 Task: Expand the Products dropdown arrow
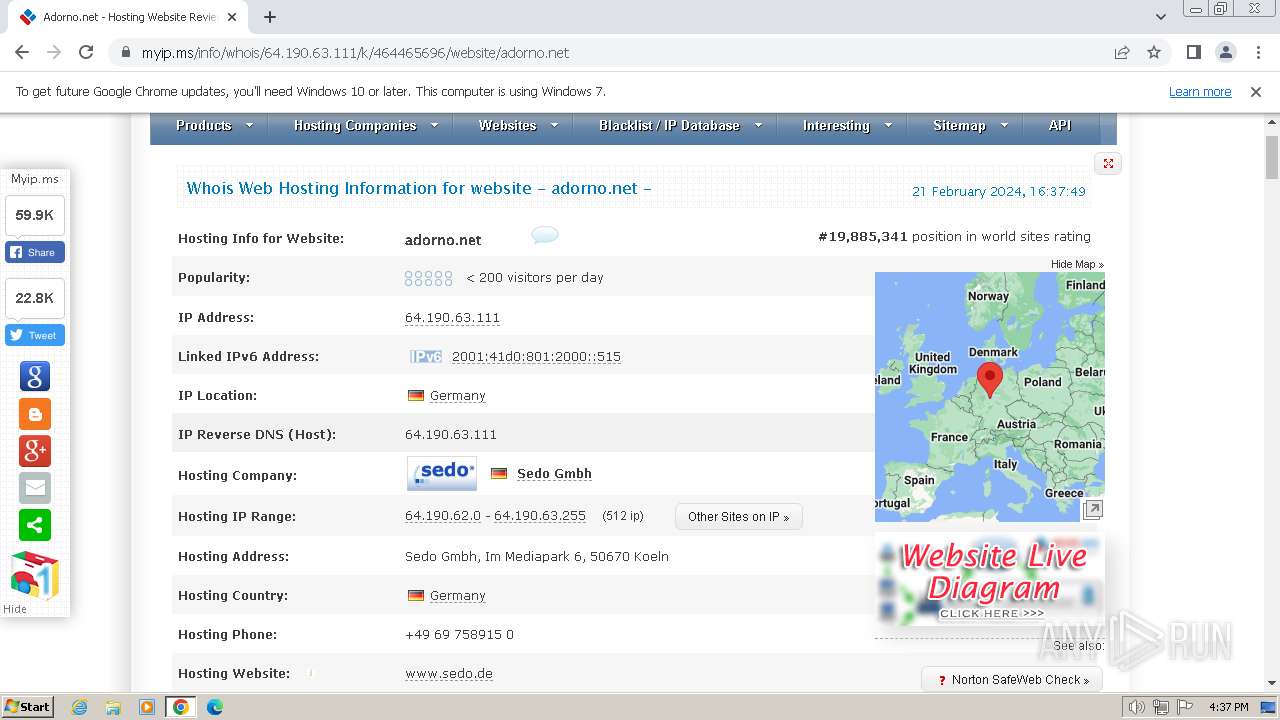point(249,125)
